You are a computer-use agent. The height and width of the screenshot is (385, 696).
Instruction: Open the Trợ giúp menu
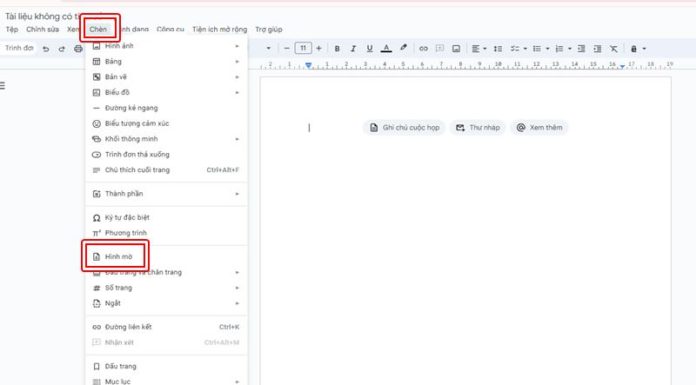(x=269, y=29)
